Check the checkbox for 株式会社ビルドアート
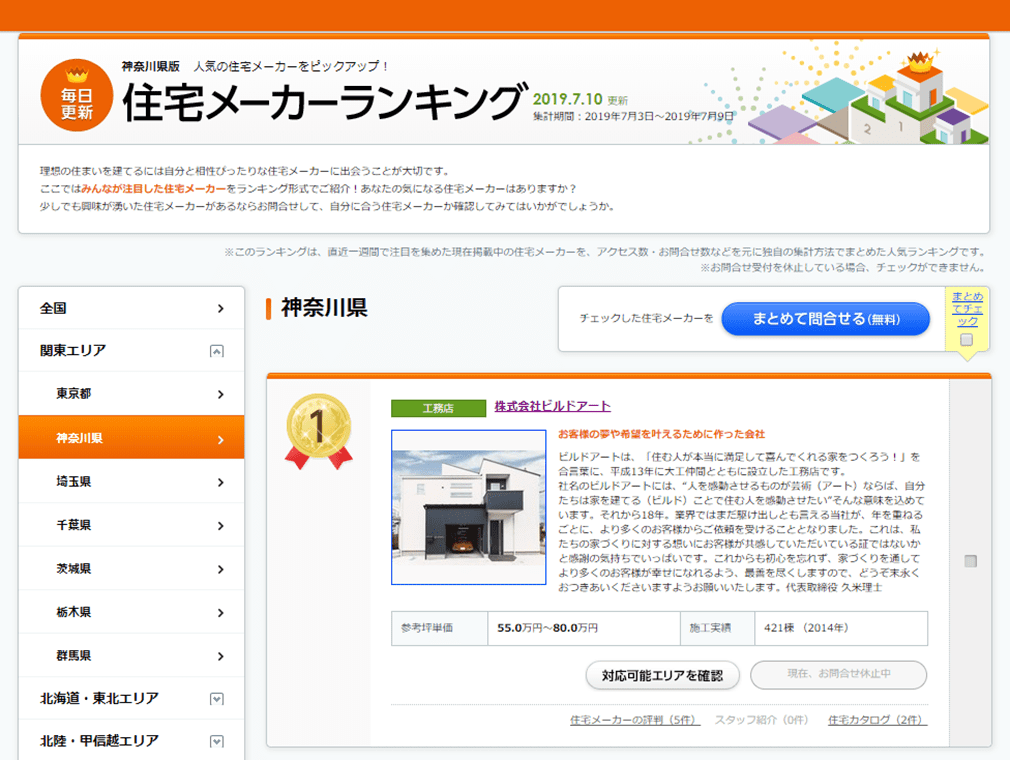The width and height of the screenshot is (1010, 760). click(x=970, y=561)
